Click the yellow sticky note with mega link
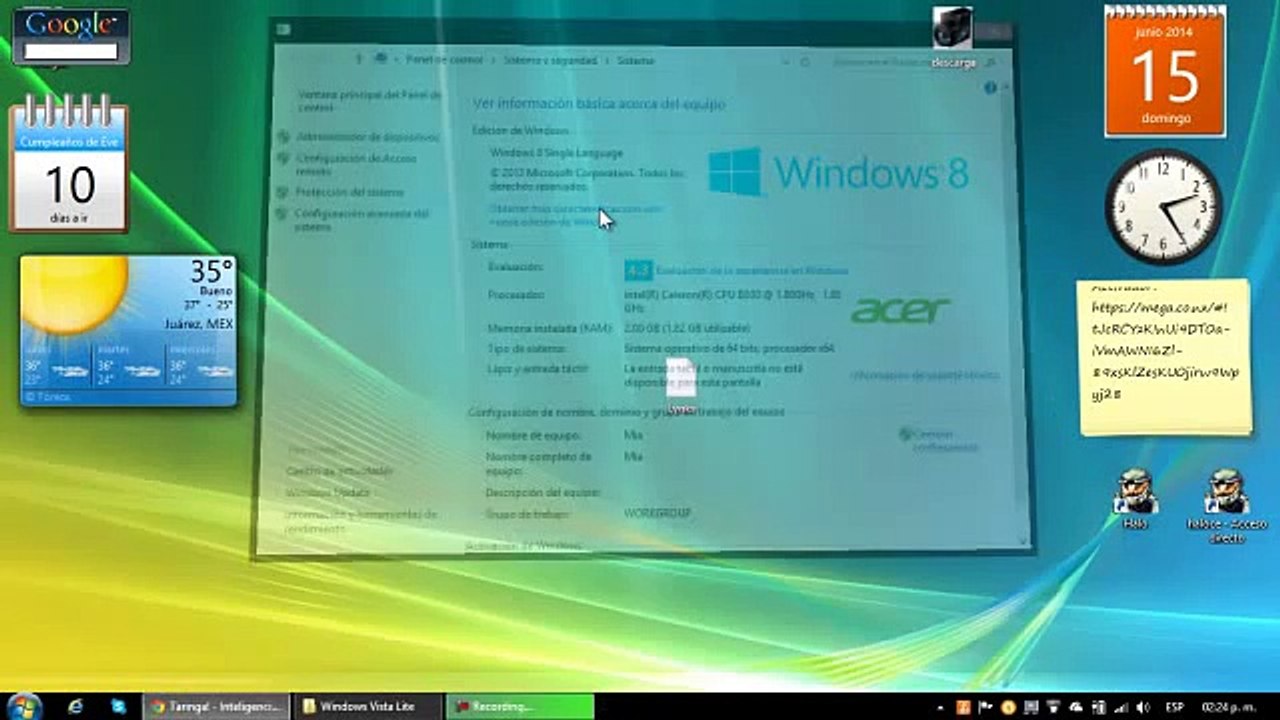This screenshot has height=720, width=1280. pos(1164,356)
